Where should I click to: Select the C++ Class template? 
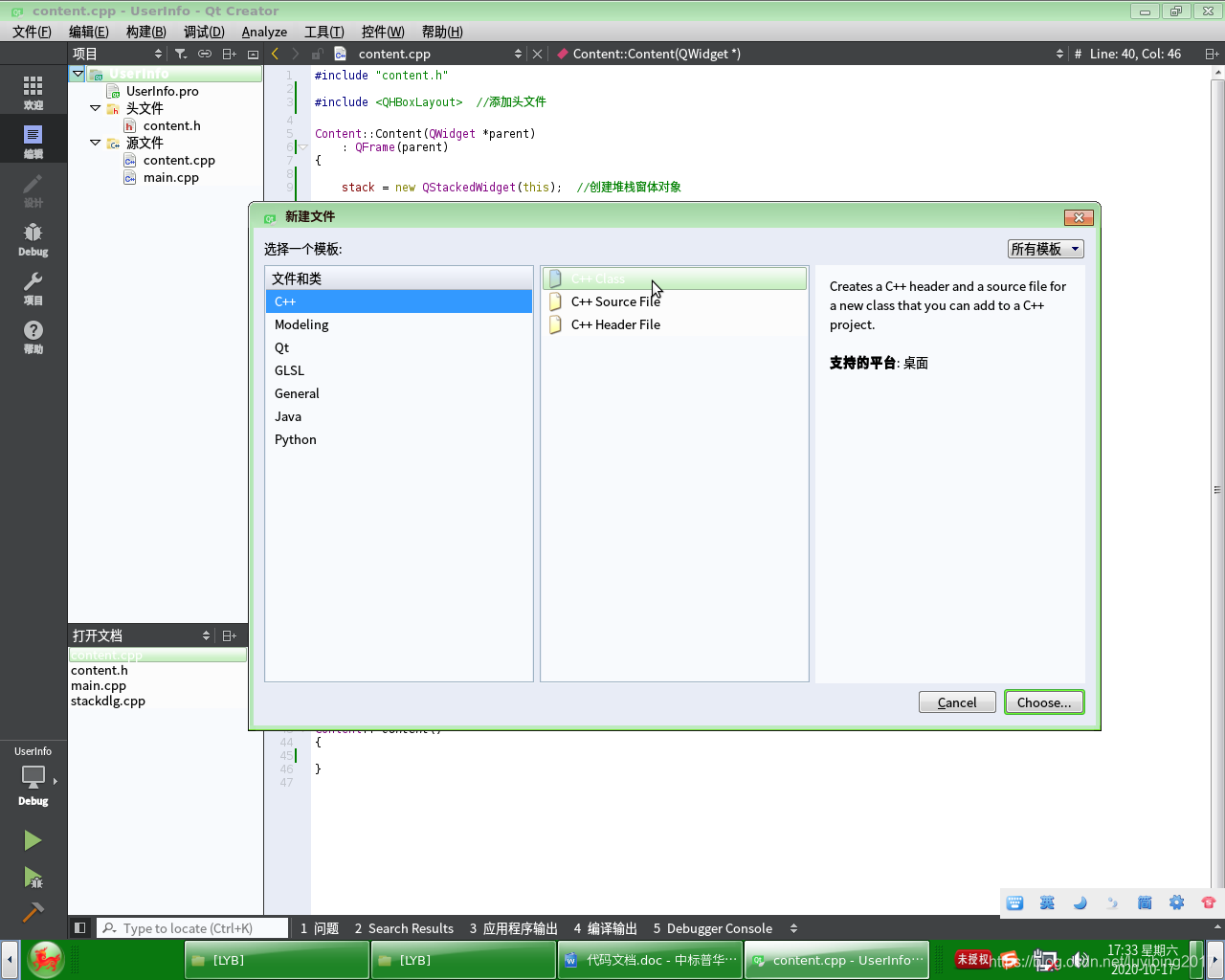coord(675,278)
